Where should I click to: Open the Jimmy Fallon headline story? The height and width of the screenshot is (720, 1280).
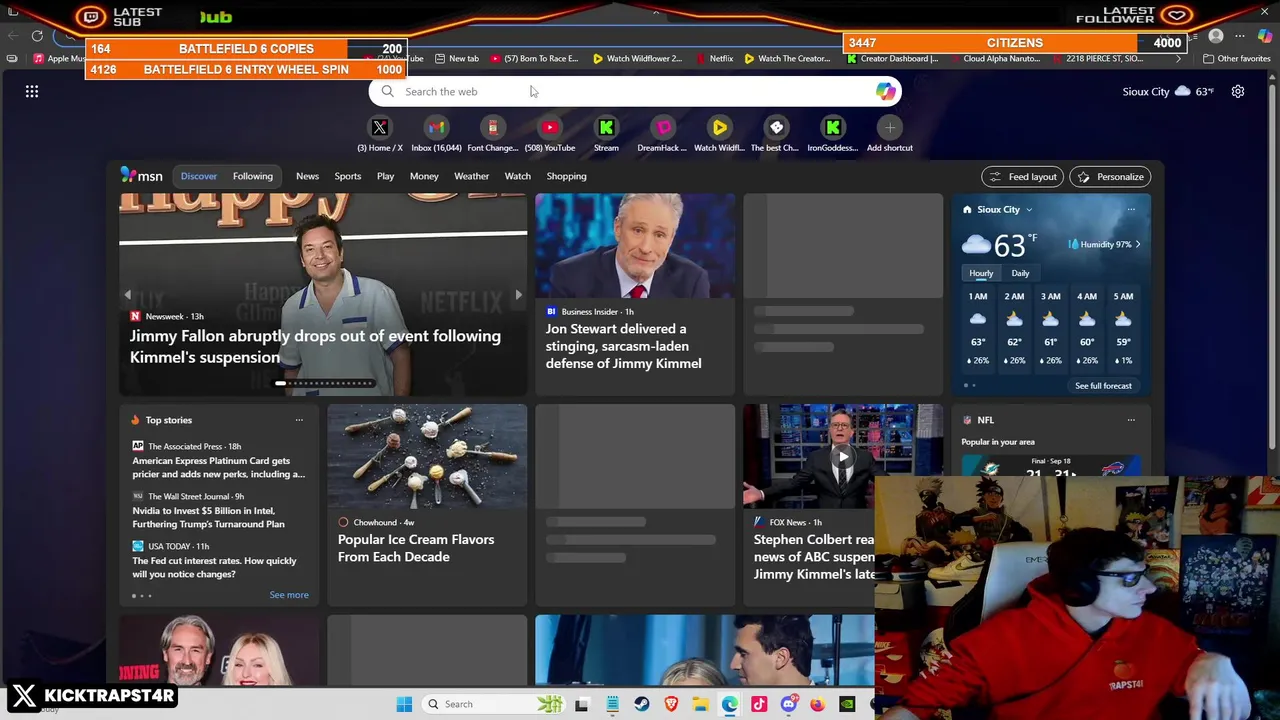(x=315, y=346)
